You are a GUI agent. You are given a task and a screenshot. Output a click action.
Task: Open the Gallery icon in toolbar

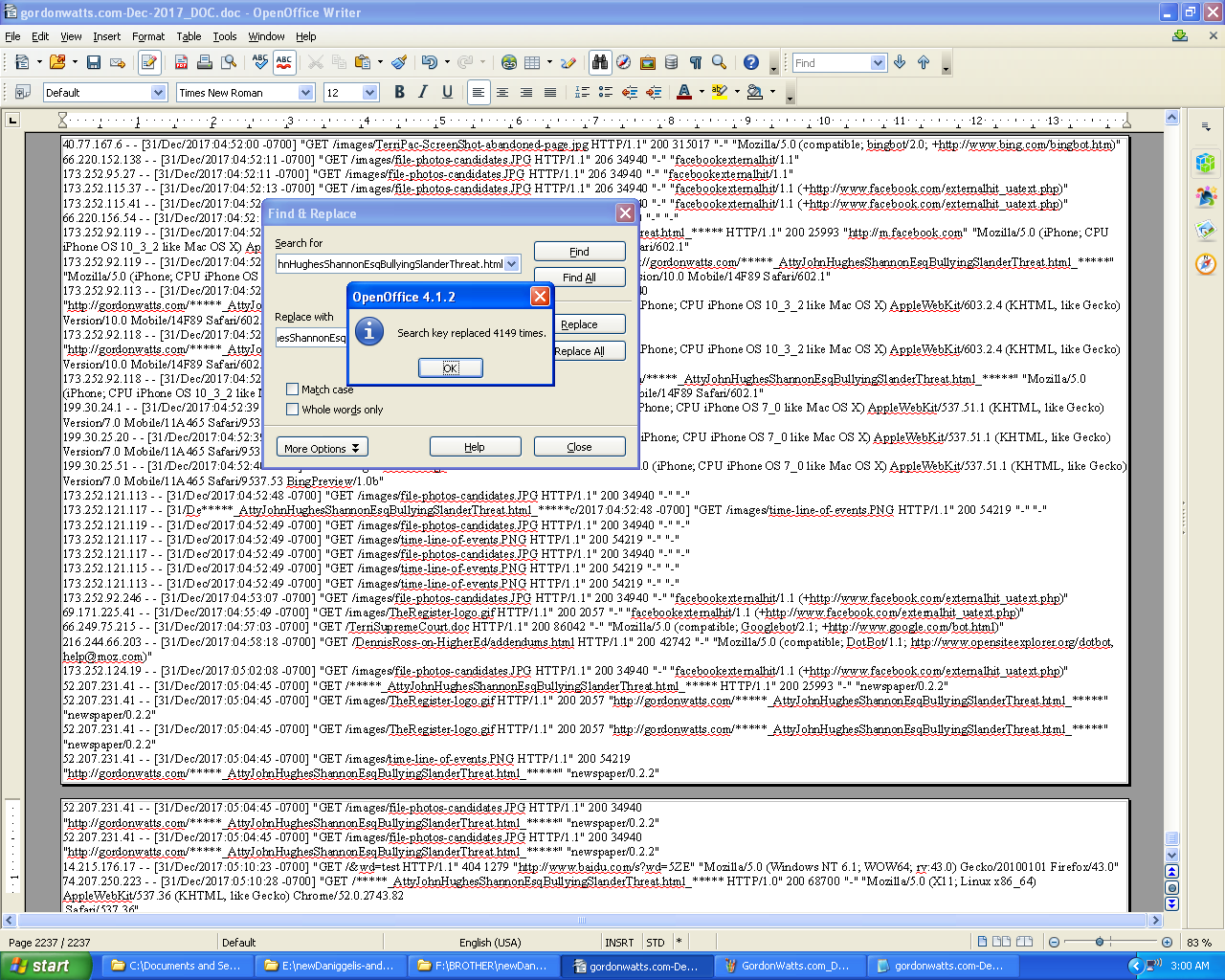point(648,62)
